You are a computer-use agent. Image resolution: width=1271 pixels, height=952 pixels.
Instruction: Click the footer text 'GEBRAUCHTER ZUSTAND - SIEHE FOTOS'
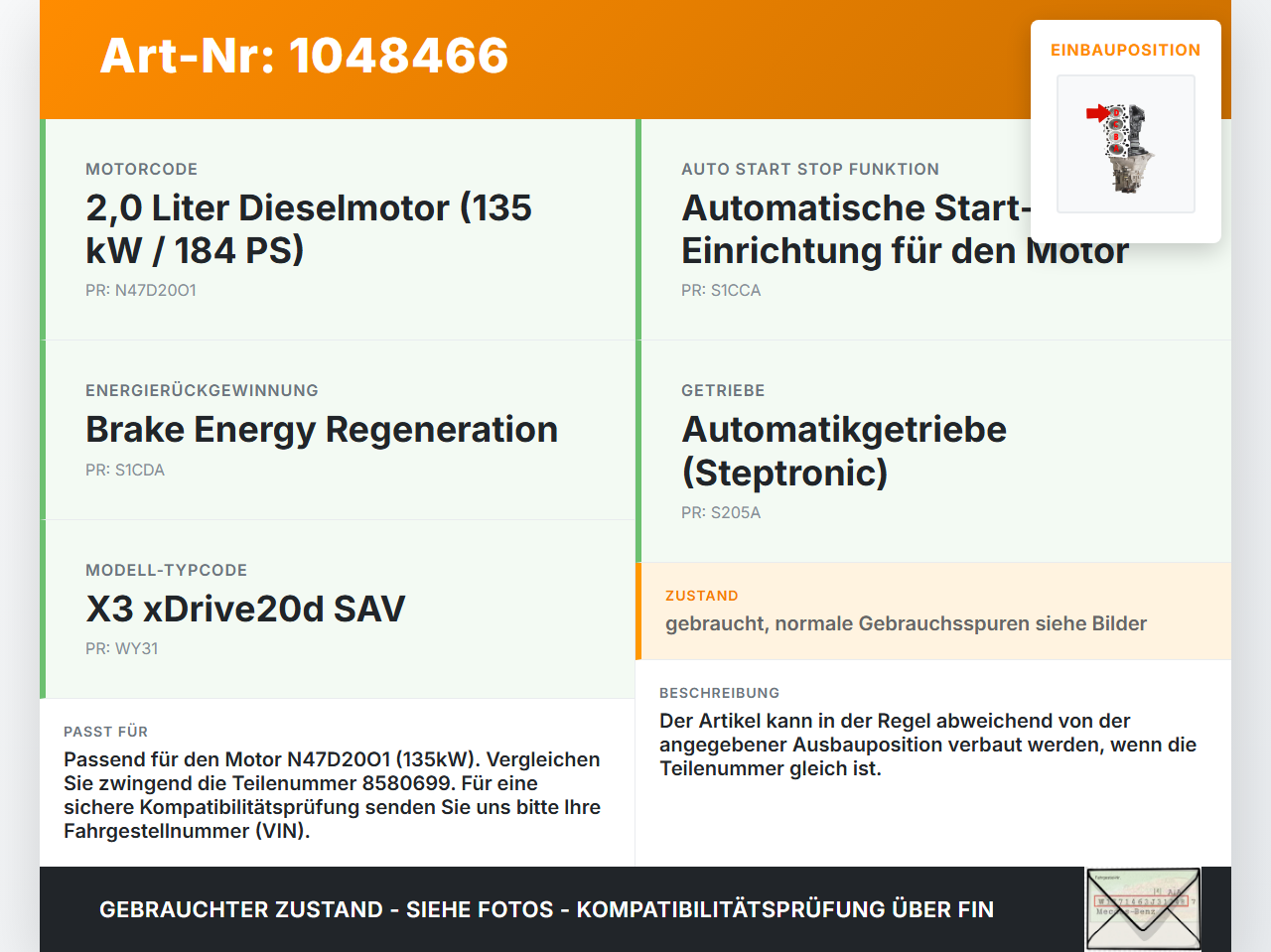click(327, 909)
